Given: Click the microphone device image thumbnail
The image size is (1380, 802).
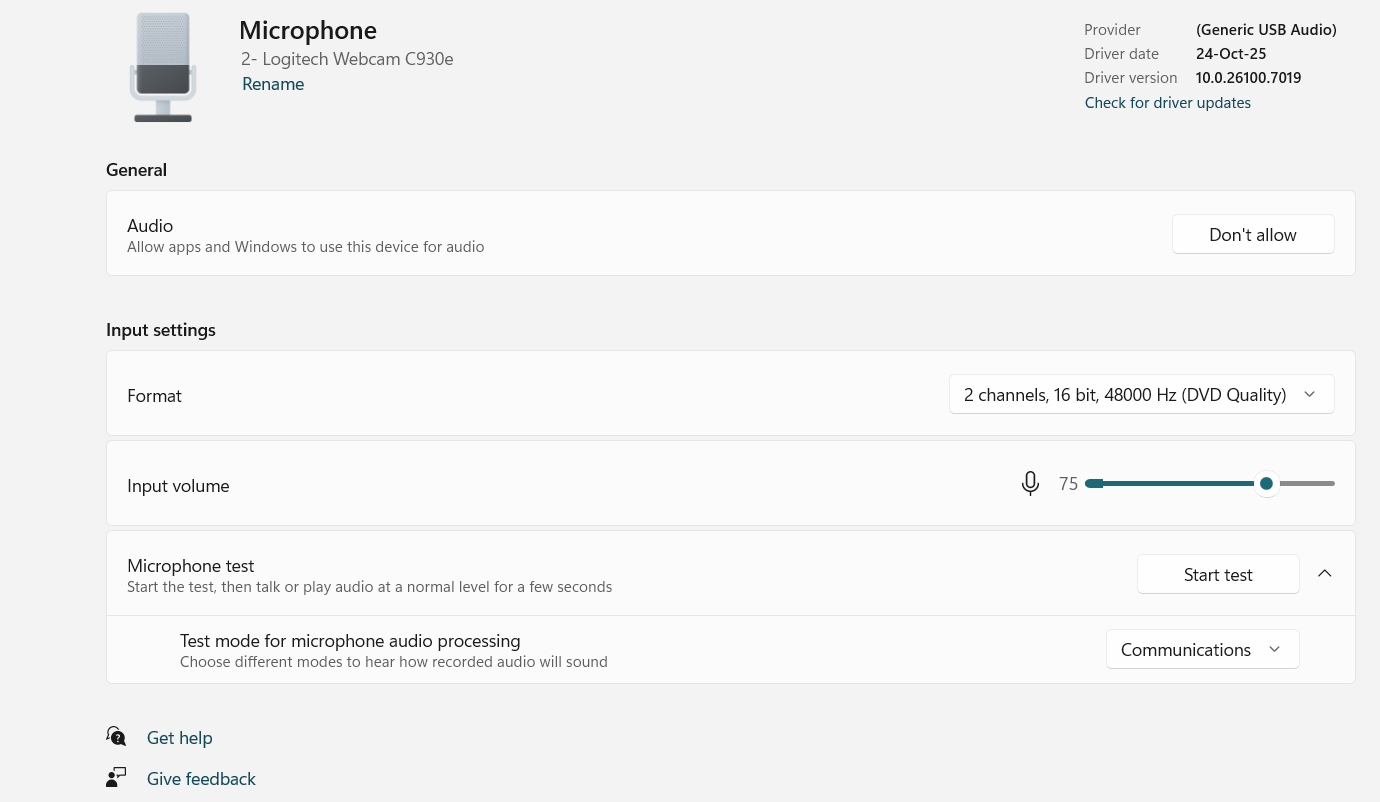Looking at the screenshot, I should click(163, 67).
